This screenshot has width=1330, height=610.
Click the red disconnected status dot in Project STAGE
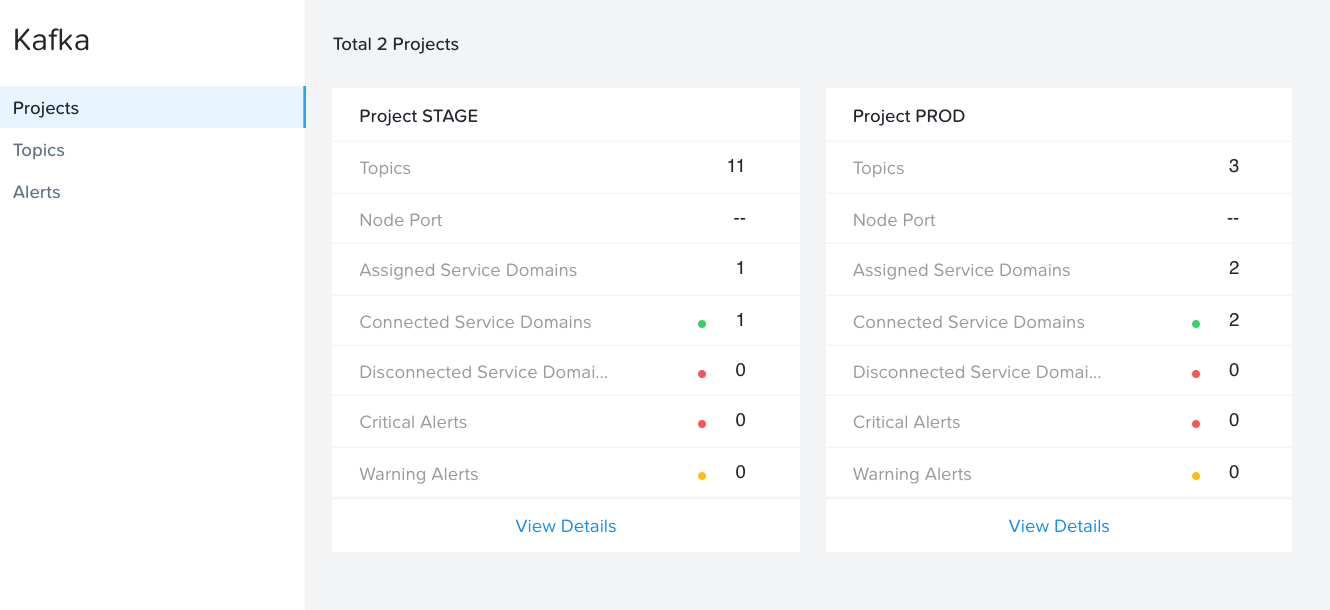[702, 374]
